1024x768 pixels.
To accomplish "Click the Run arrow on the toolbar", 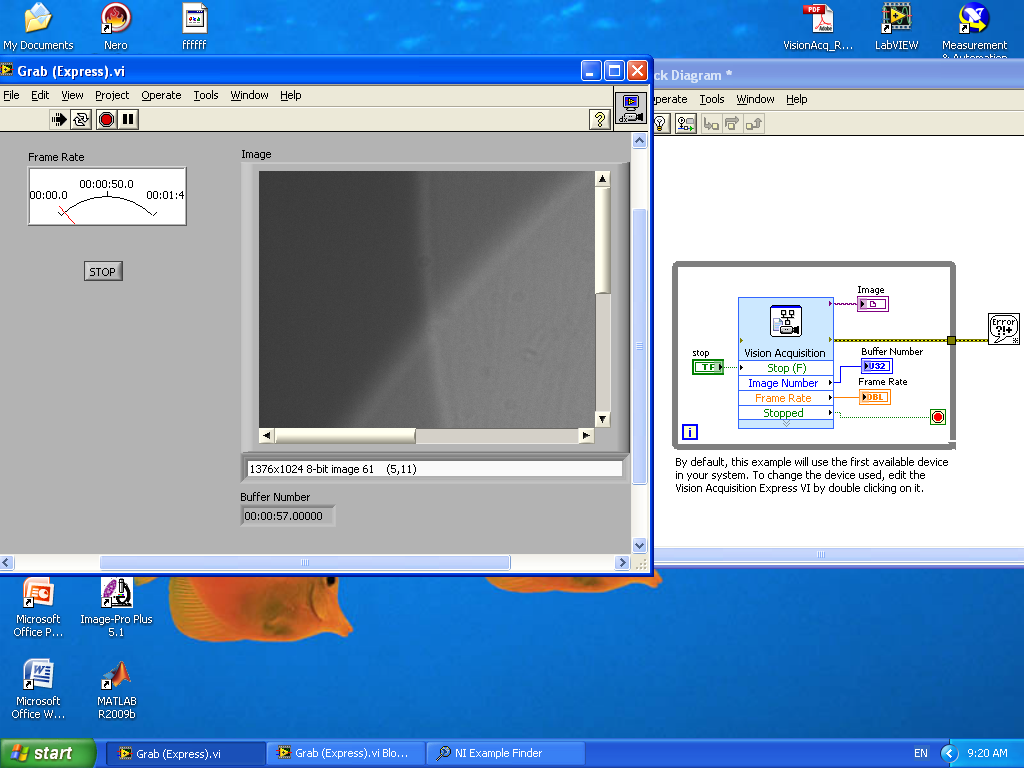I will click(61, 119).
